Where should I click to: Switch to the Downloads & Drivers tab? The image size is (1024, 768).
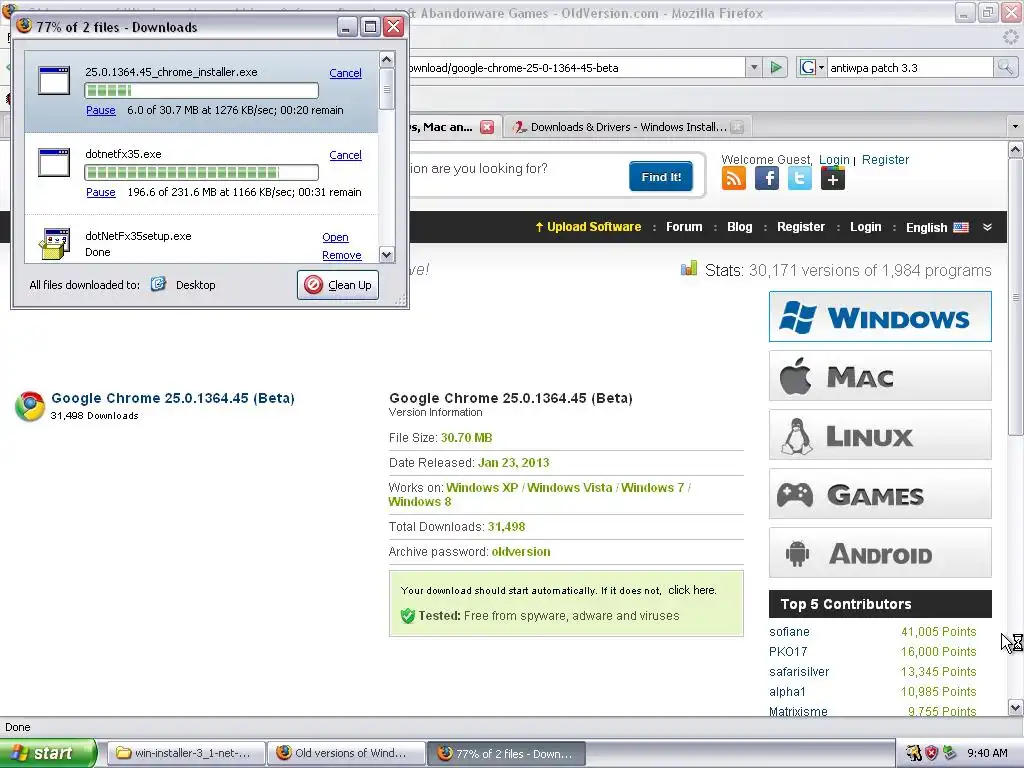pos(628,127)
